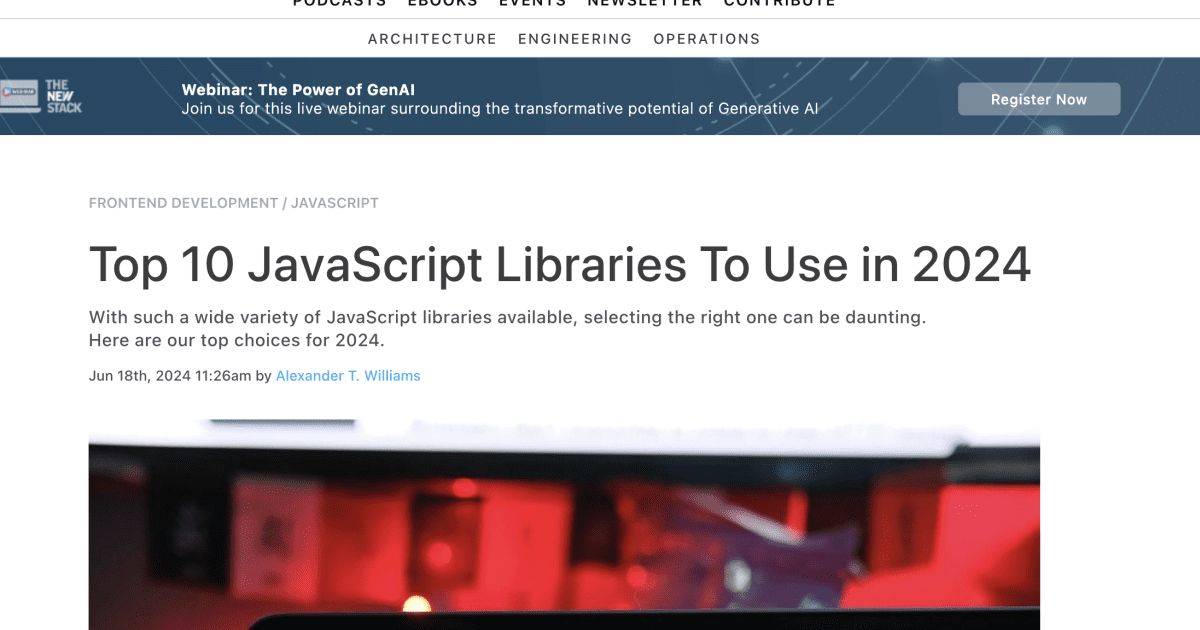Switch to the ARCHITECTURE section tab

432,39
